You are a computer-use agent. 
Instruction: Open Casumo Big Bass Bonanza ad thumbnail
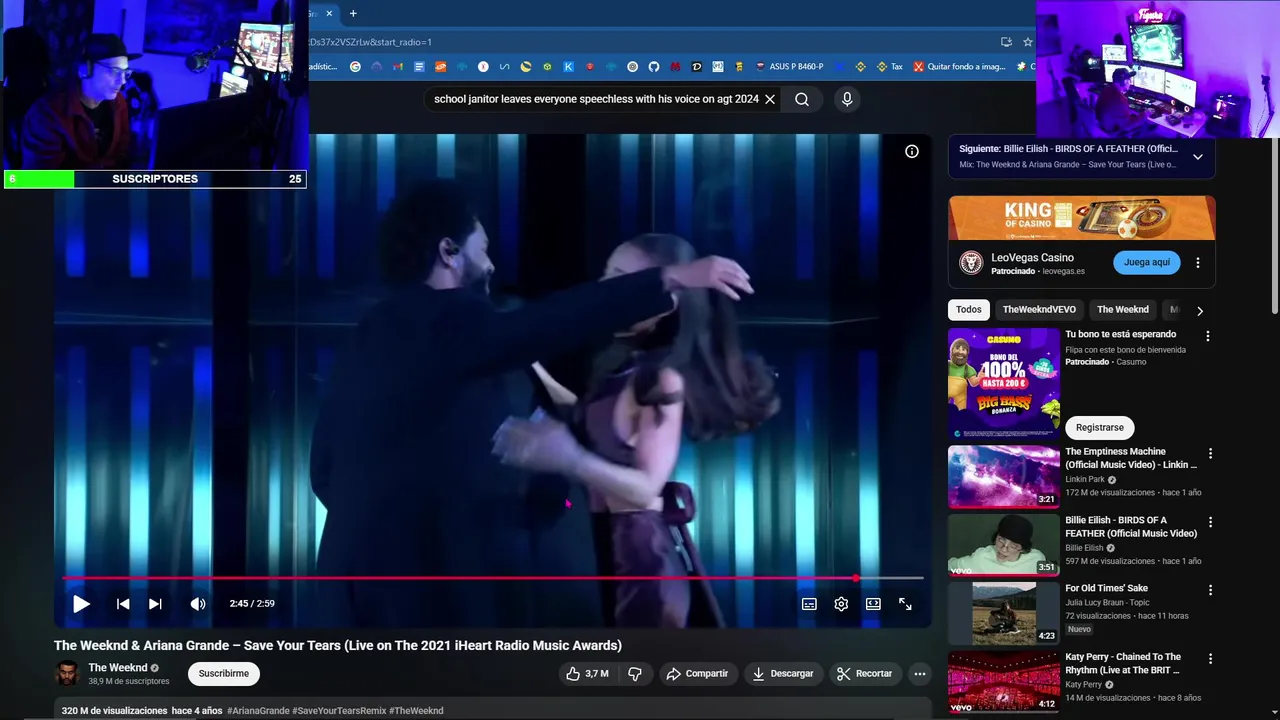click(1004, 383)
